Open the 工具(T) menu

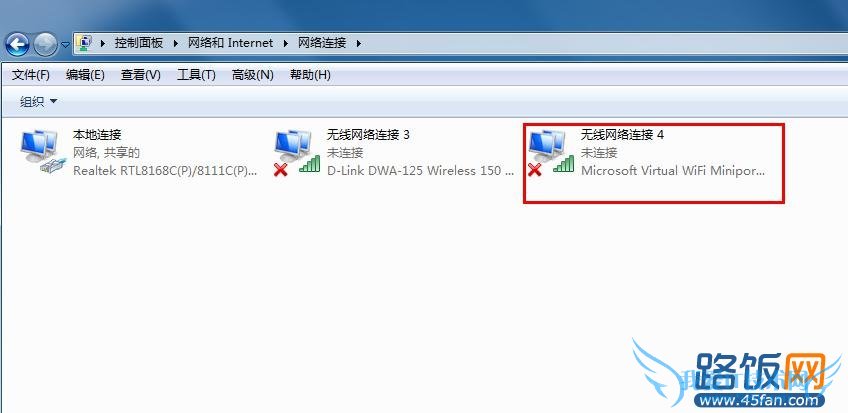[196, 75]
